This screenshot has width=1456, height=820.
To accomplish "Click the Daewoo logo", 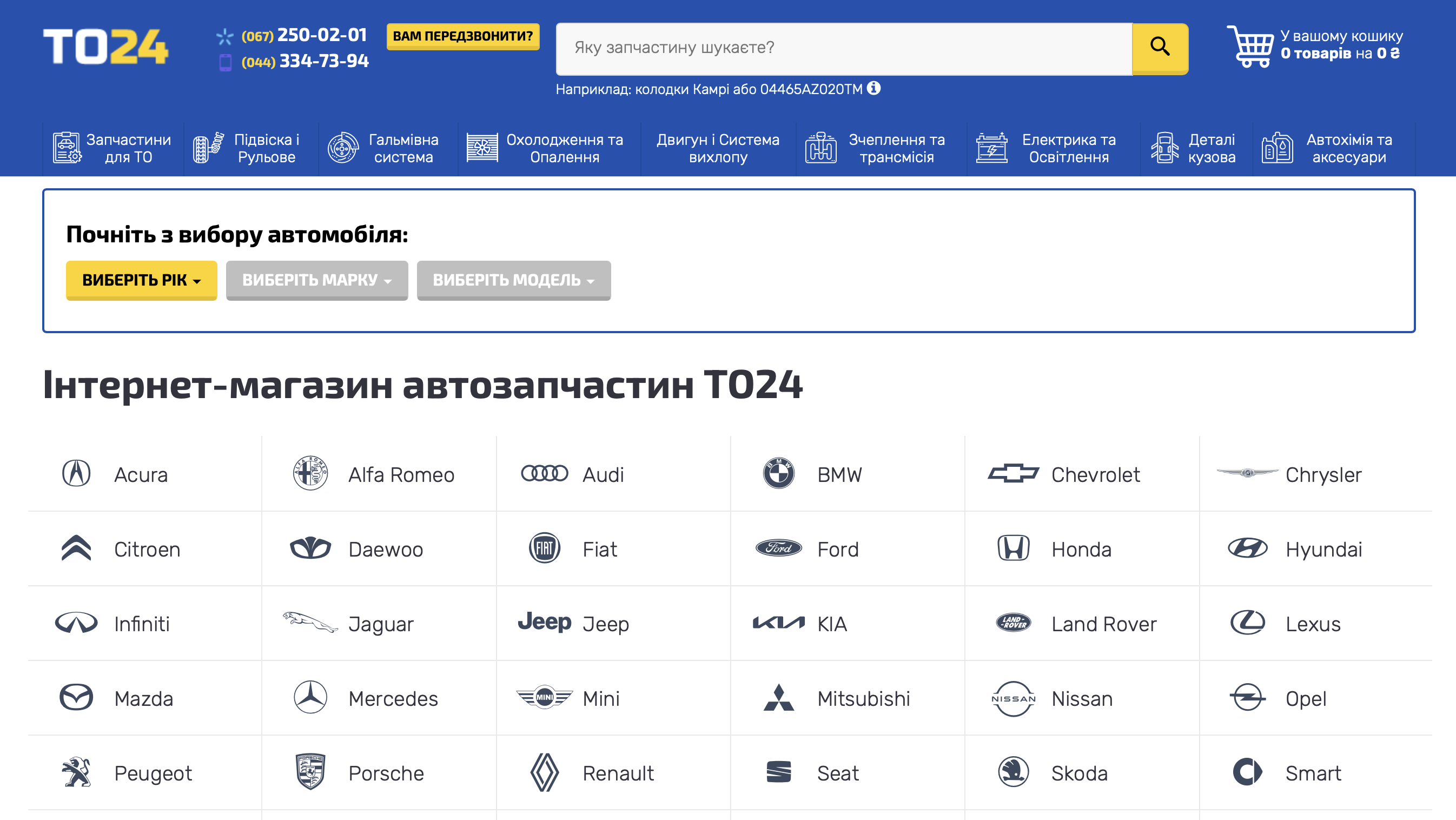I will (310, 548).
